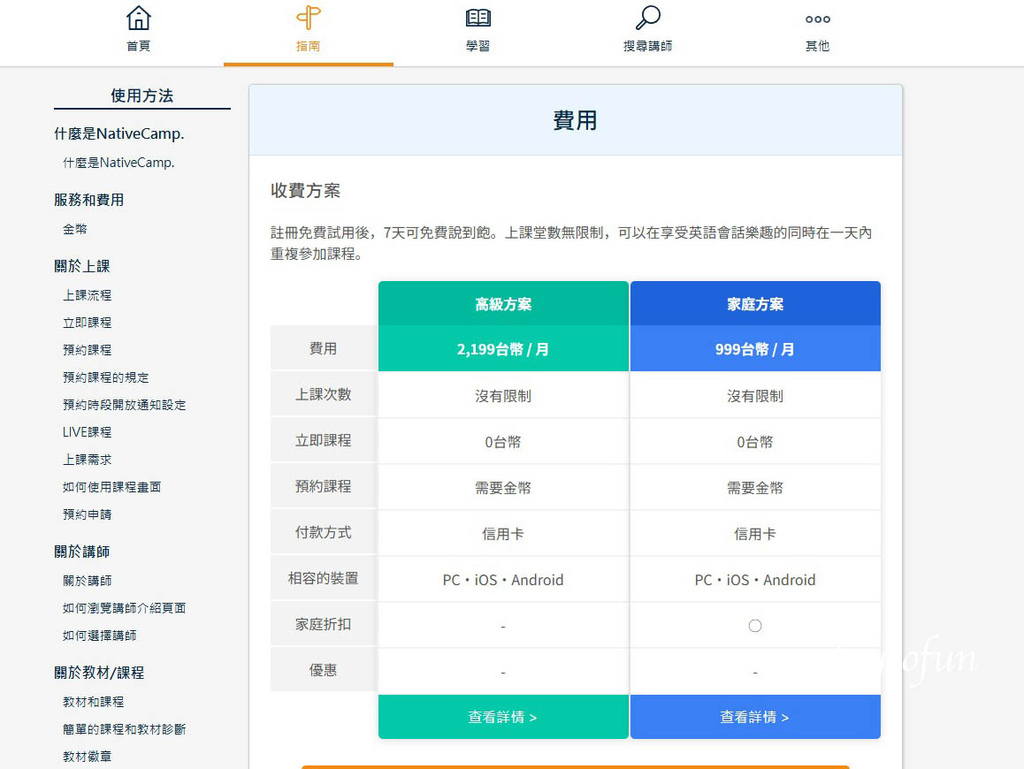Click the 上課次數 row label
This screenshot has height=769, width=1024.
[x=323, y=394]
